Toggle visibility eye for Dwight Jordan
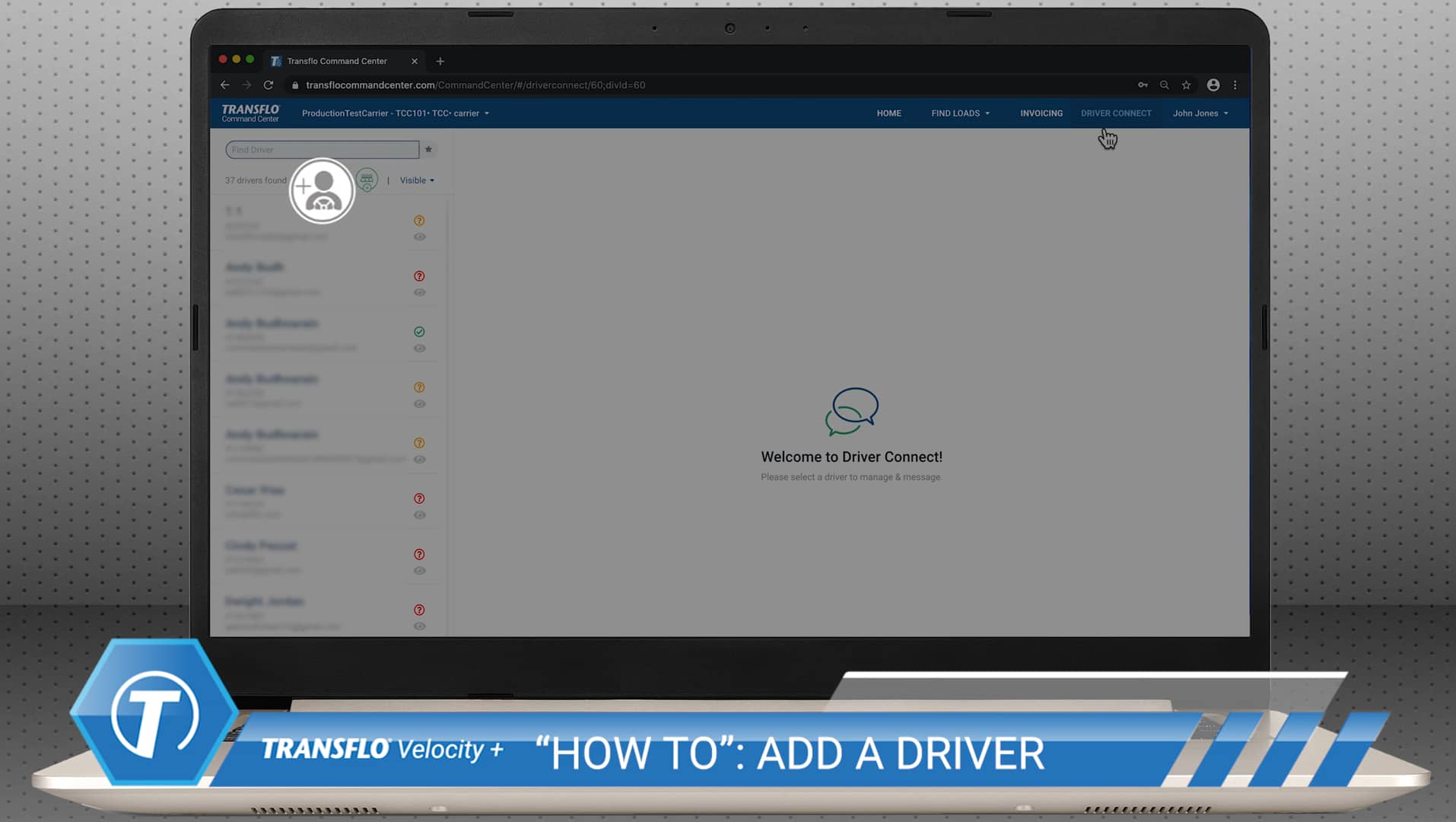 pyautogui.click(x=419, y=626)
